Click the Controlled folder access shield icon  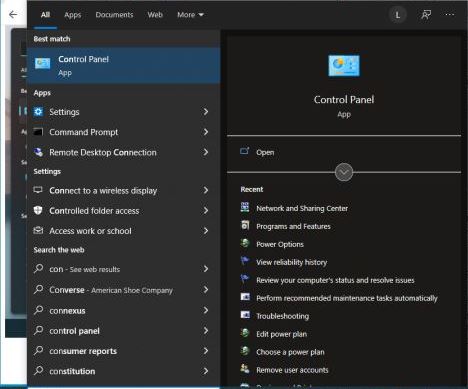pyautogui.click(x=38, y=210)
